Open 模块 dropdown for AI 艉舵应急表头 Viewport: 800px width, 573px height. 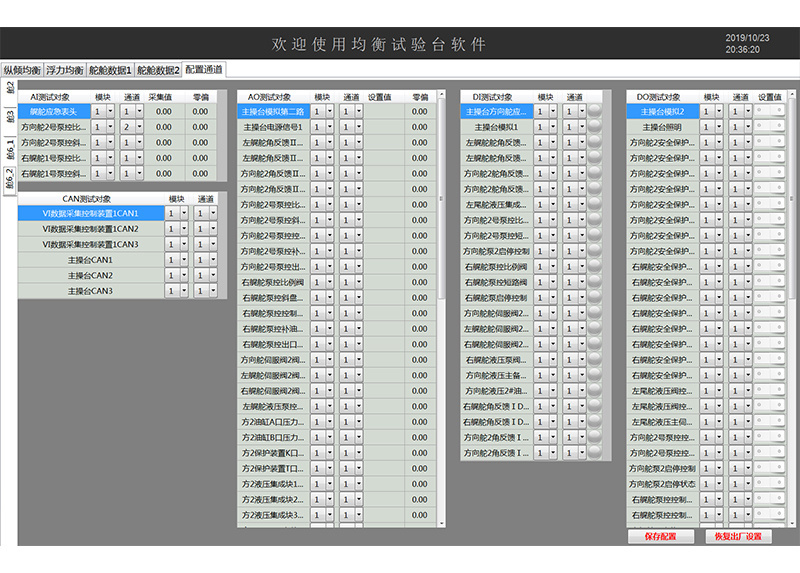pyautogui.click(x=109, y=112)
